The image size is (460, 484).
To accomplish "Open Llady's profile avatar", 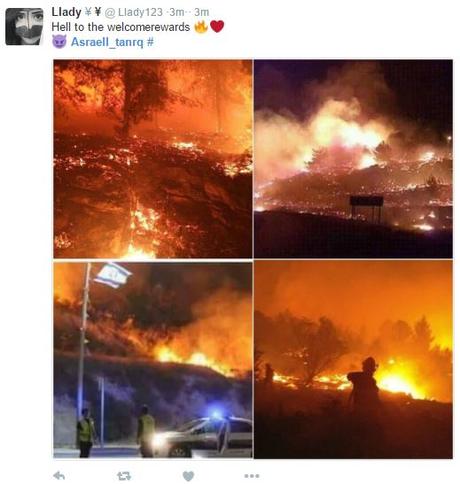I will (24, 26).
